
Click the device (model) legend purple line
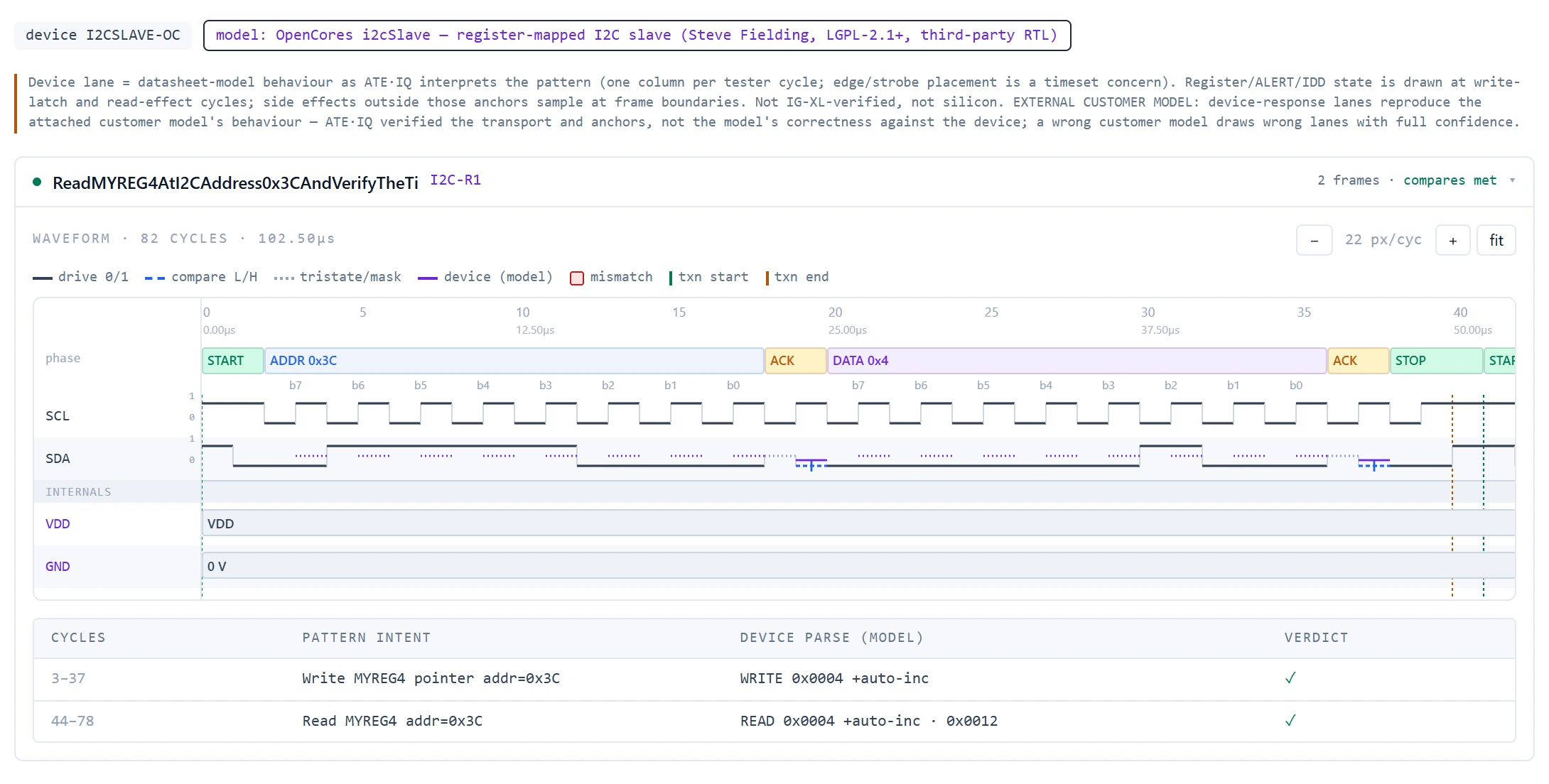click(x=428, y=278)
